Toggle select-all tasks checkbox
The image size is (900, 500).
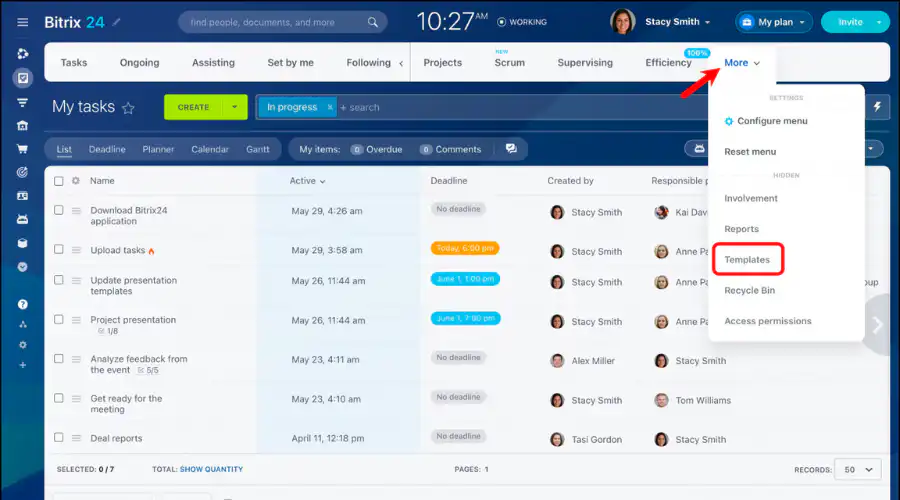tap(59, 181)
